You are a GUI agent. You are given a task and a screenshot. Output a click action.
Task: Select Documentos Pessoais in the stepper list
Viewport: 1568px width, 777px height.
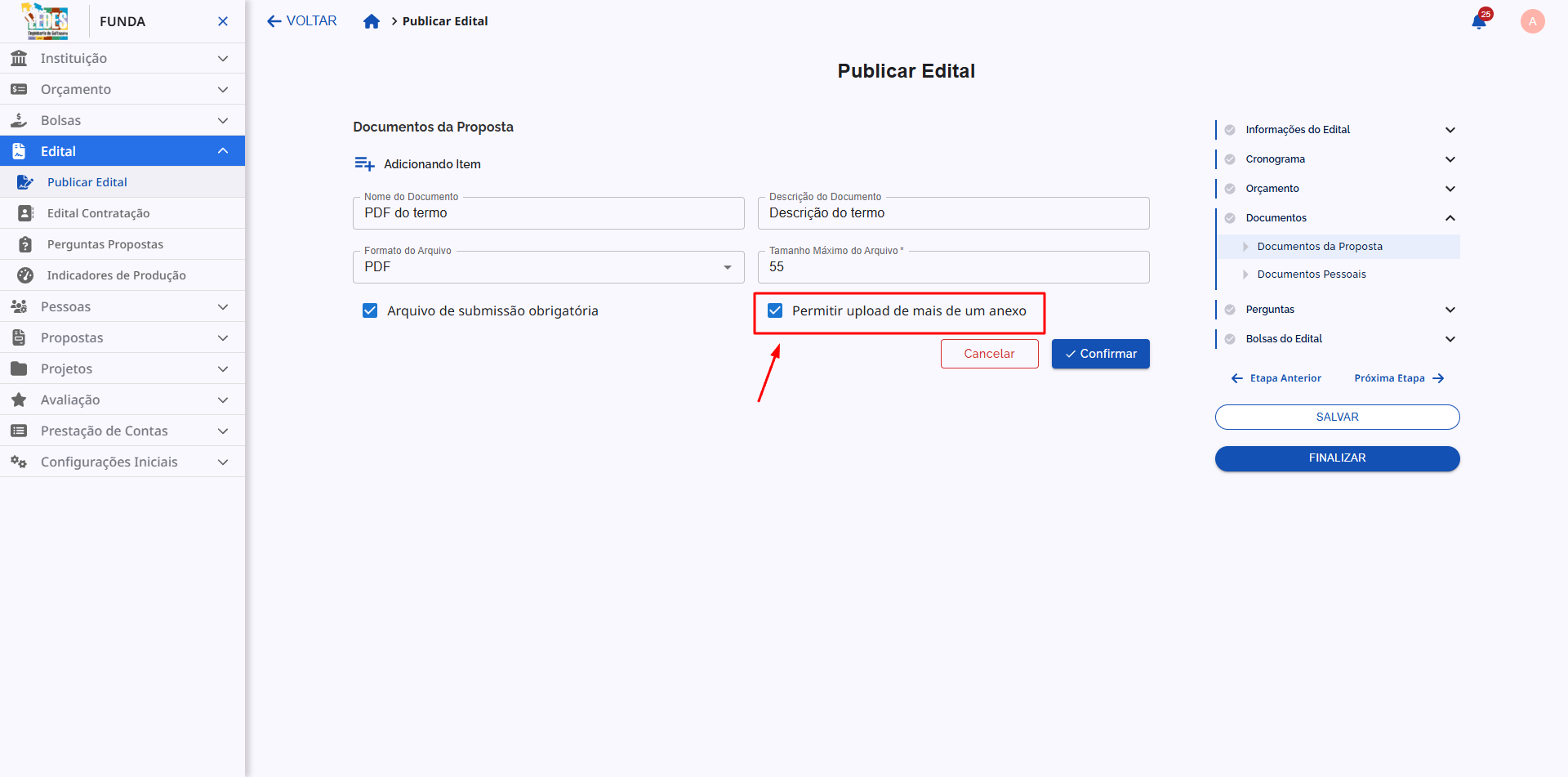tap(1312, 274)
